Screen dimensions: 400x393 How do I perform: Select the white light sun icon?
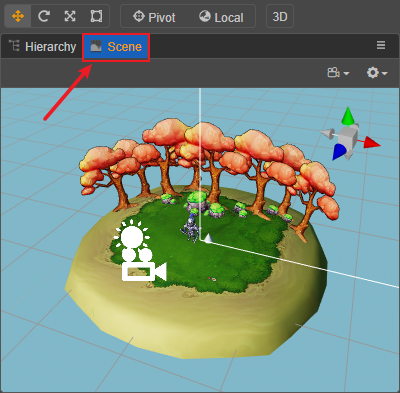tap(132, 235)
